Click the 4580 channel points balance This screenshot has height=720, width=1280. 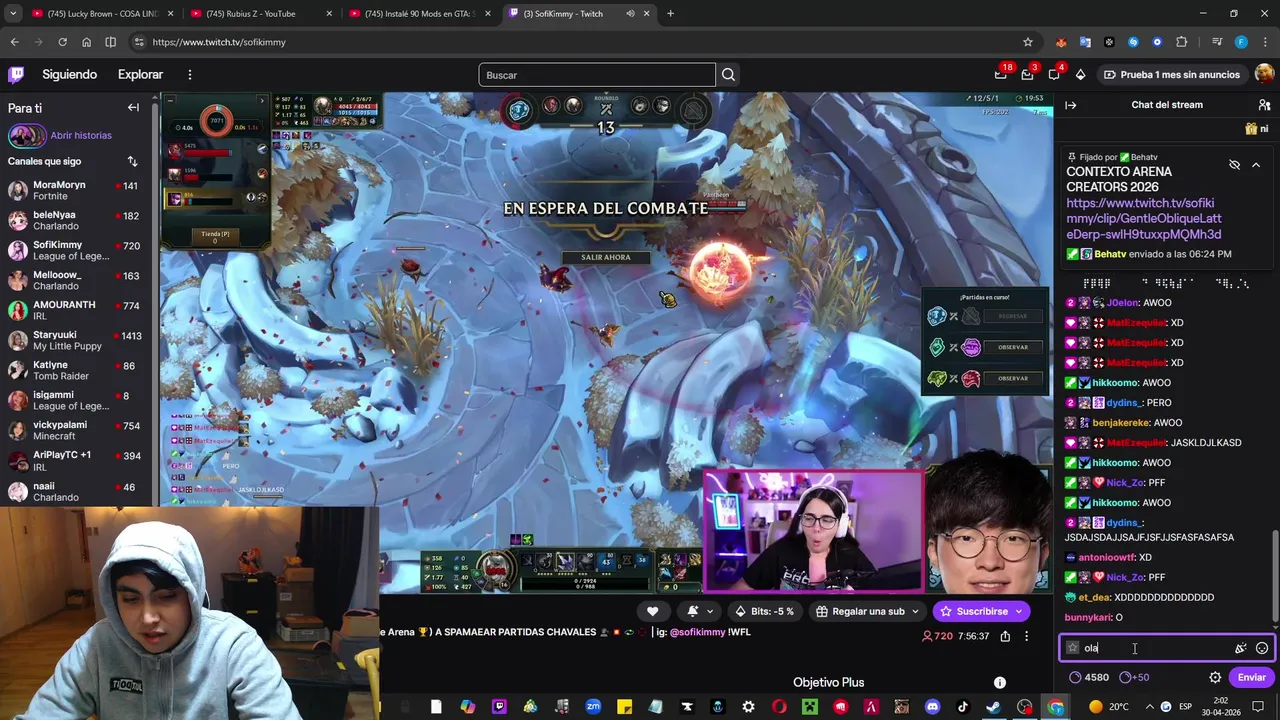click(1089, 677)
